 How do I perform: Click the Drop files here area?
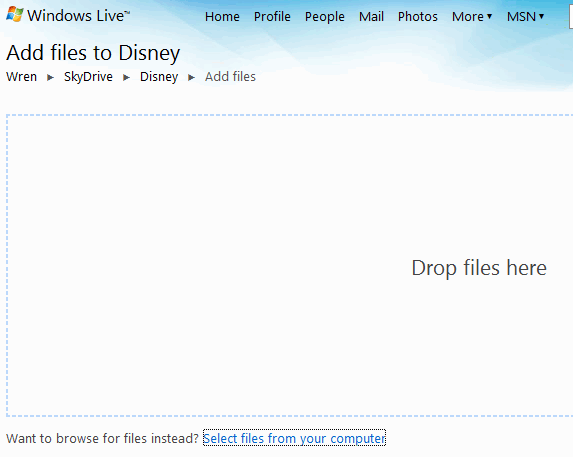click(289, 266)
